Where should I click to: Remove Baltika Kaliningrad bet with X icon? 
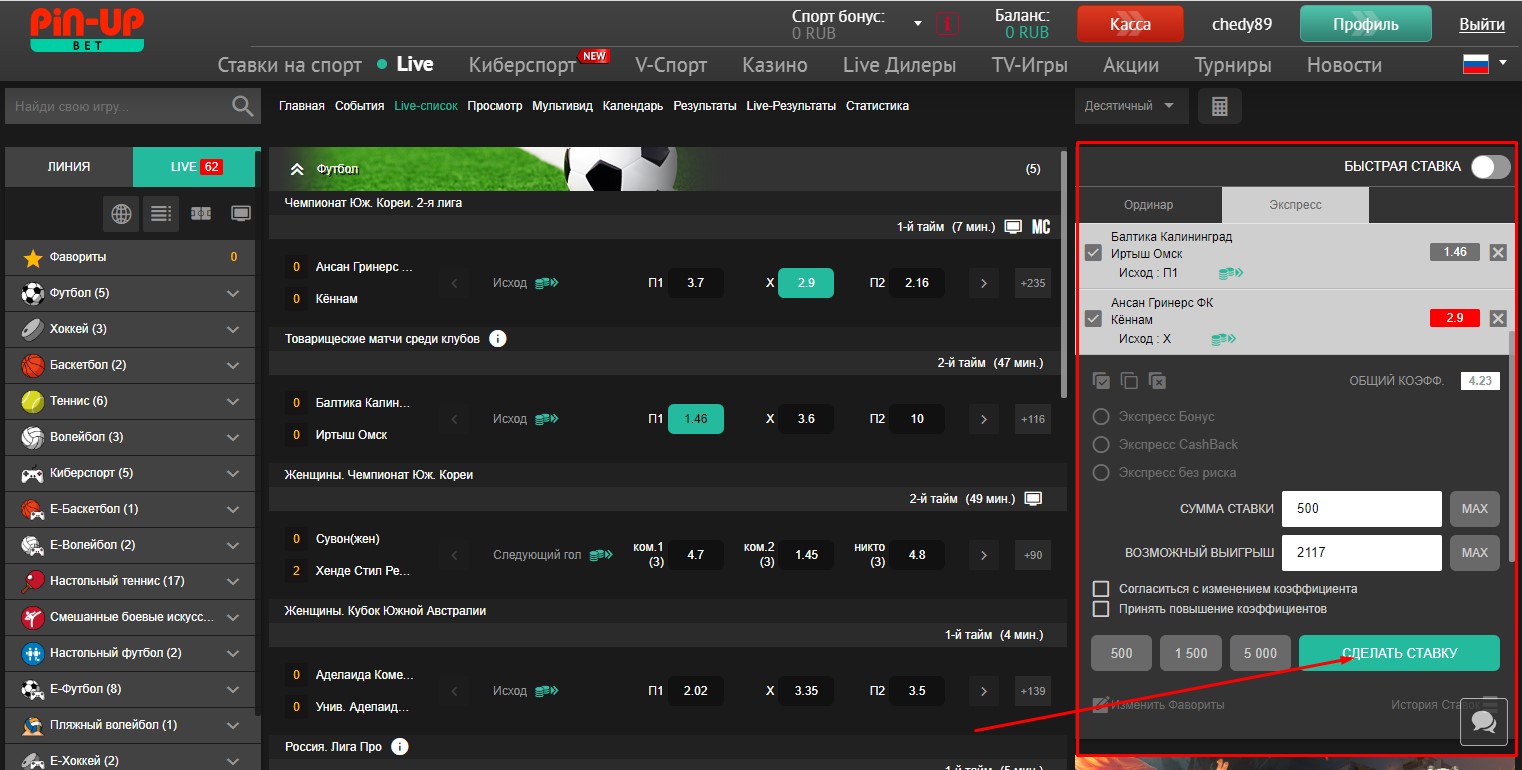(x=1497, y=252)
